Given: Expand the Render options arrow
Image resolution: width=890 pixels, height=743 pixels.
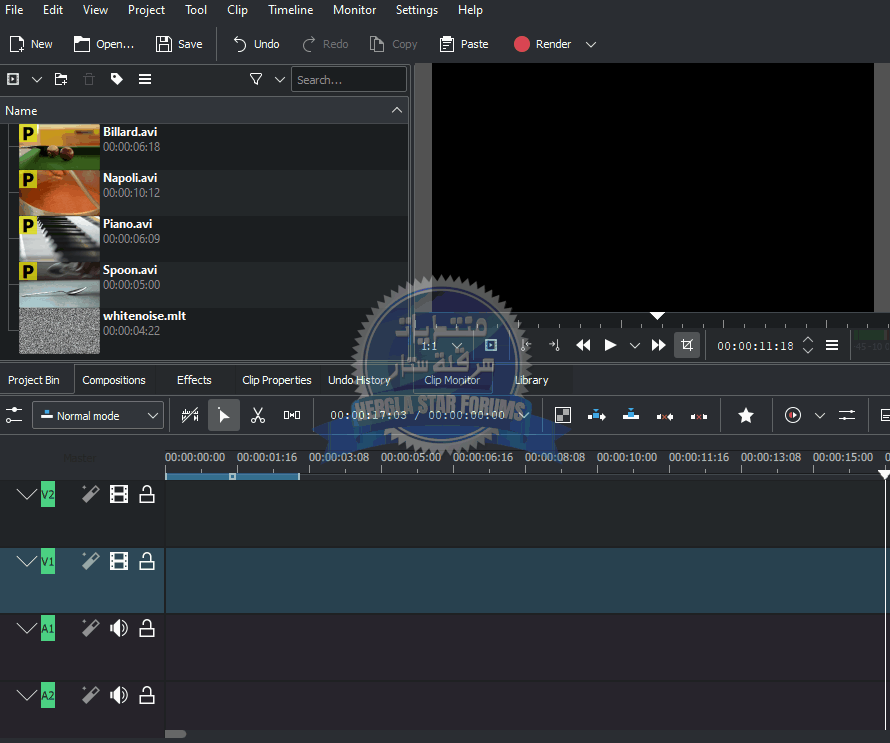Looking at the screenshot, I should (591, 44).
